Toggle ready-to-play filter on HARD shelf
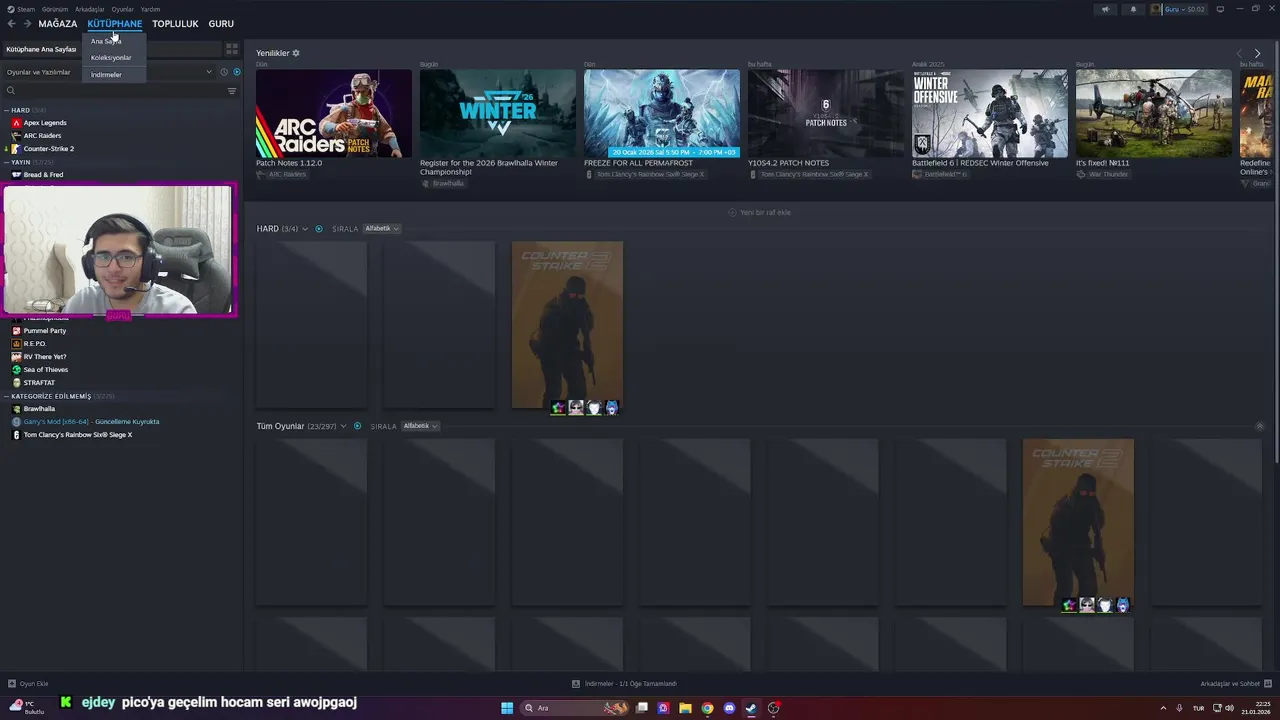 319,229
